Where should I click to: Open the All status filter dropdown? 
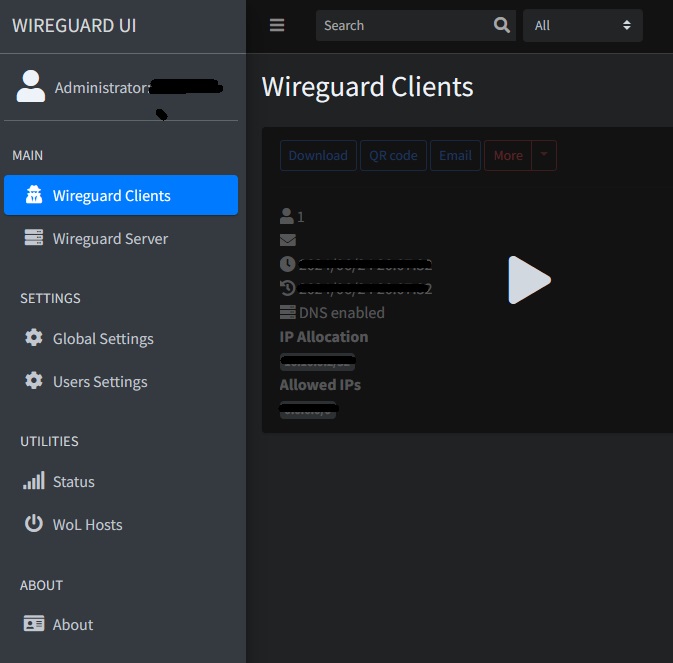pos(582,26)
